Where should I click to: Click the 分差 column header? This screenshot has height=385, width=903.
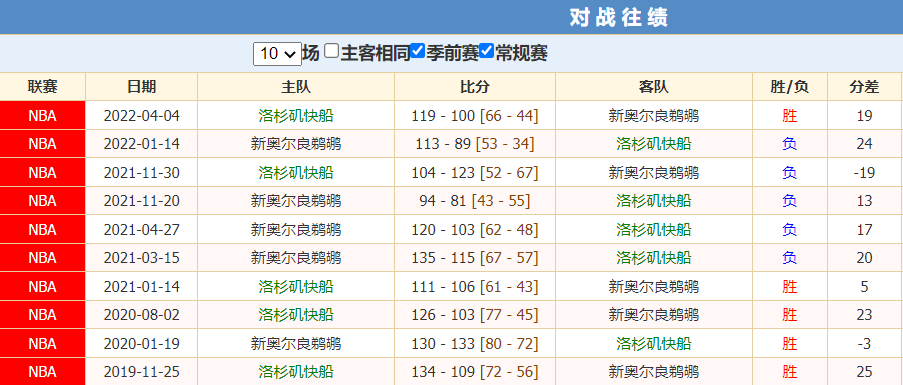(x=864, y=87)
